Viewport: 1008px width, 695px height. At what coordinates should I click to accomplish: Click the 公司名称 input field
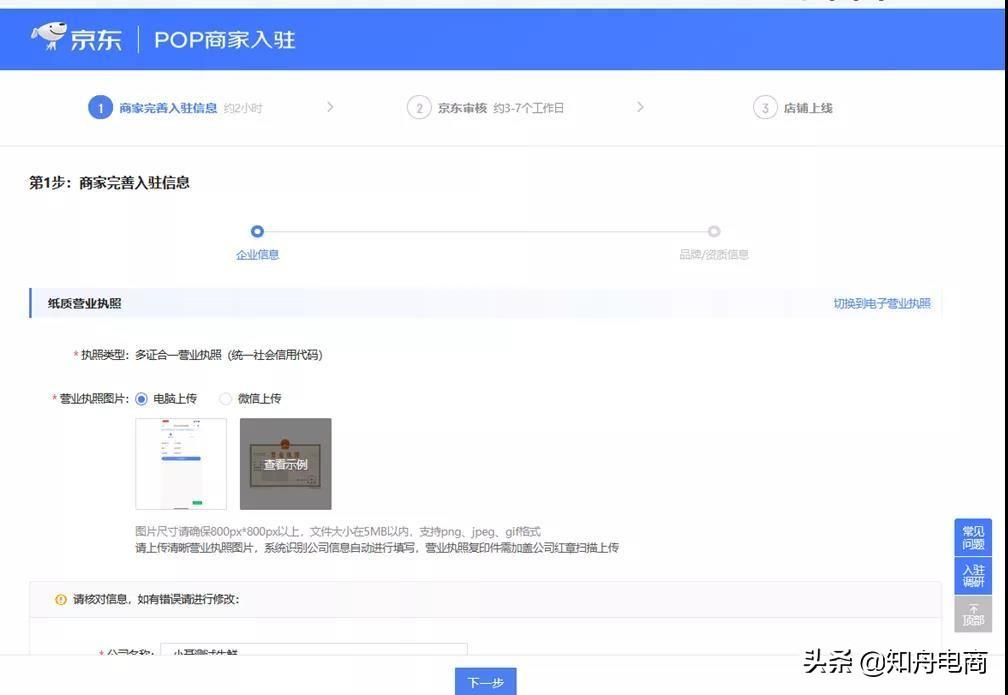(x=314, y=649)
